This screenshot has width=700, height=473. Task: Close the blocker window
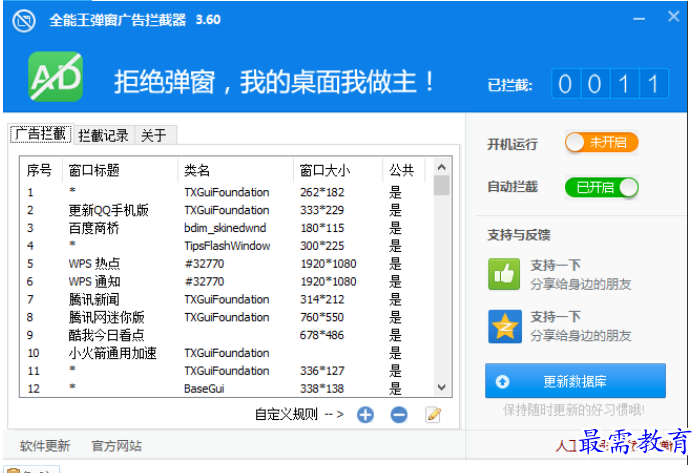tap(673, 17)
